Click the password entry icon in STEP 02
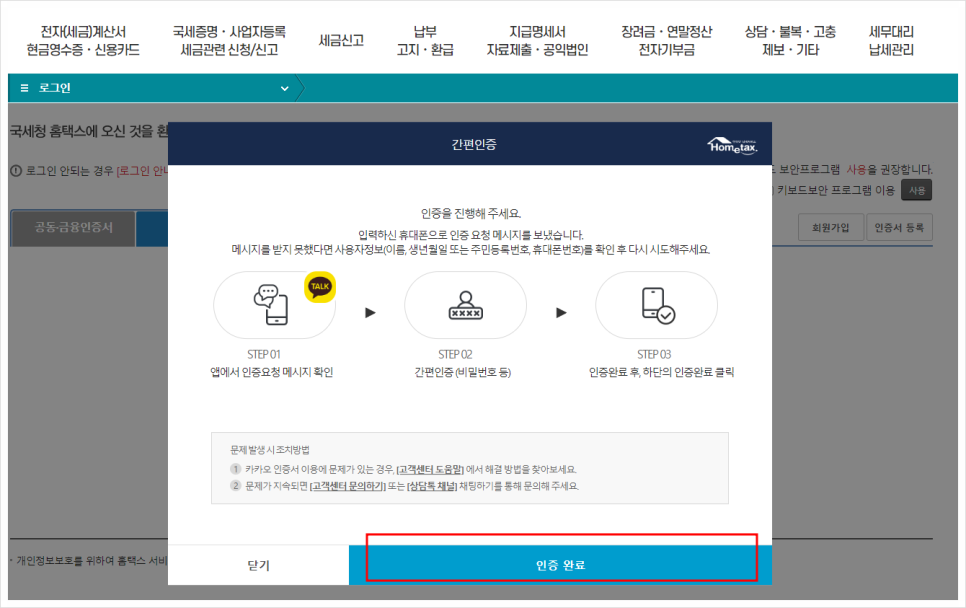Viewport: 966px width, 608px height. click(466, 305)
